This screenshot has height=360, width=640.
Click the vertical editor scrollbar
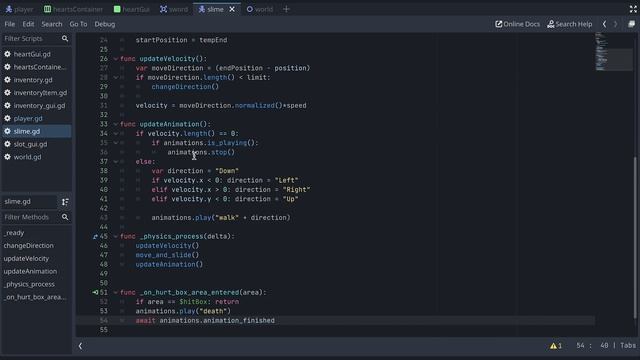pyautogui.click(x=635, y=238)
